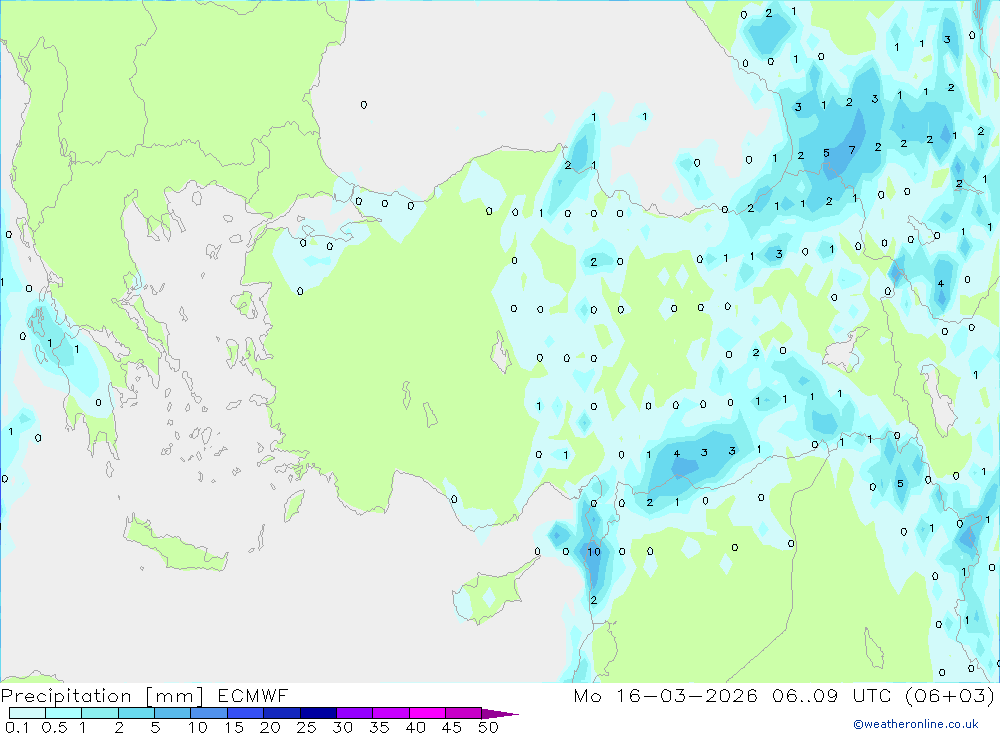This screenshot has width=1000, height=733.
Task: Select the 5–10 mm legend color swatch
Action: tap(172, 713)
